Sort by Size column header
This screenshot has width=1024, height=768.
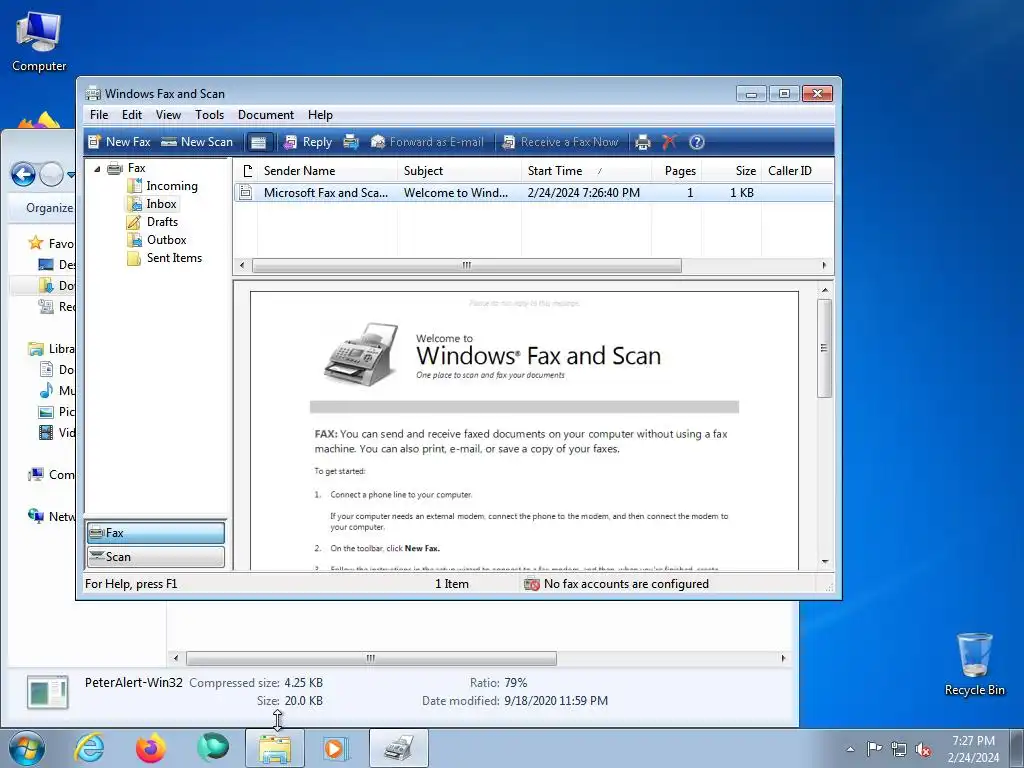pos(731,171)
